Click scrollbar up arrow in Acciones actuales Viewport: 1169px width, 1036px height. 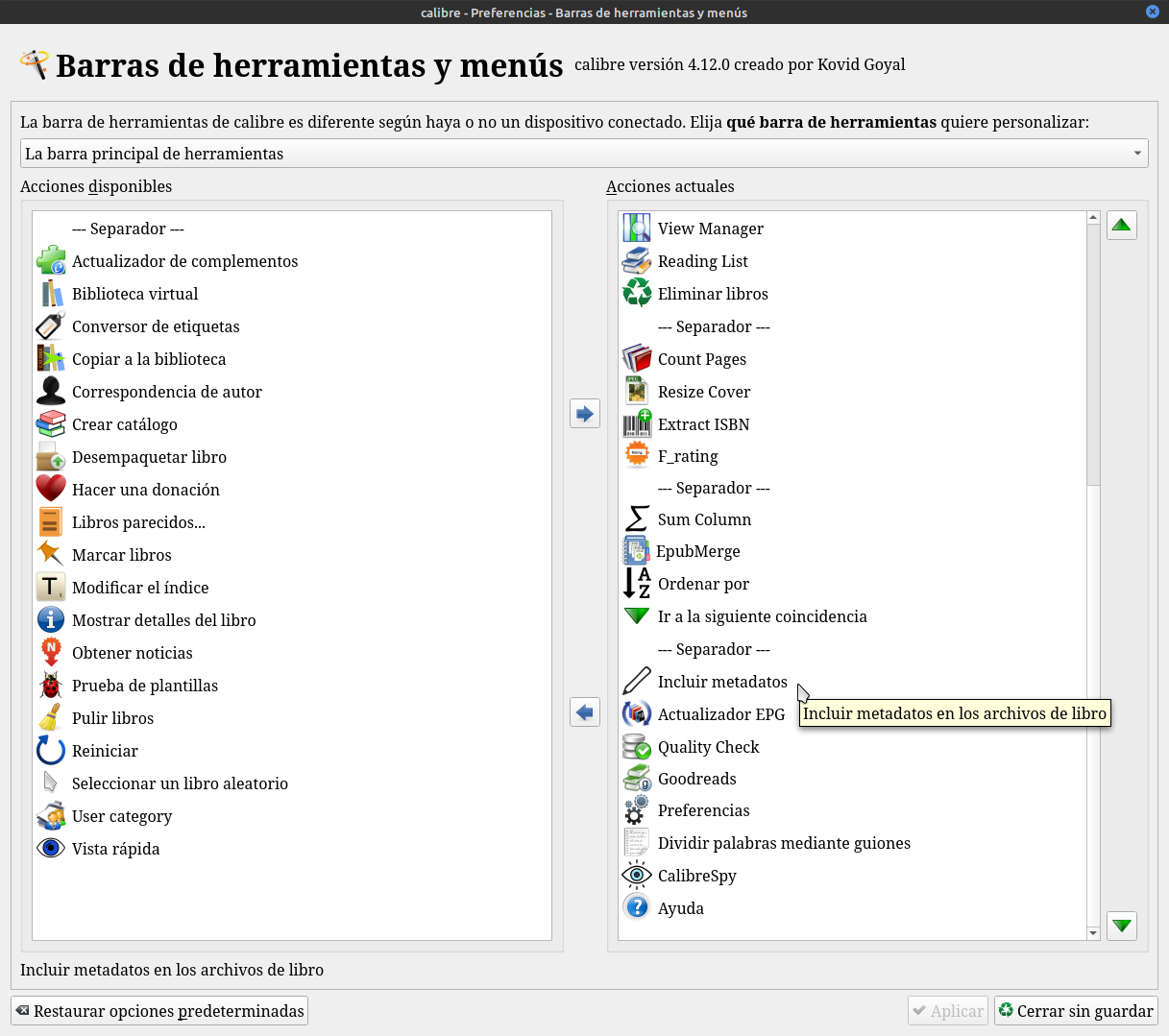coord(1093,218)
